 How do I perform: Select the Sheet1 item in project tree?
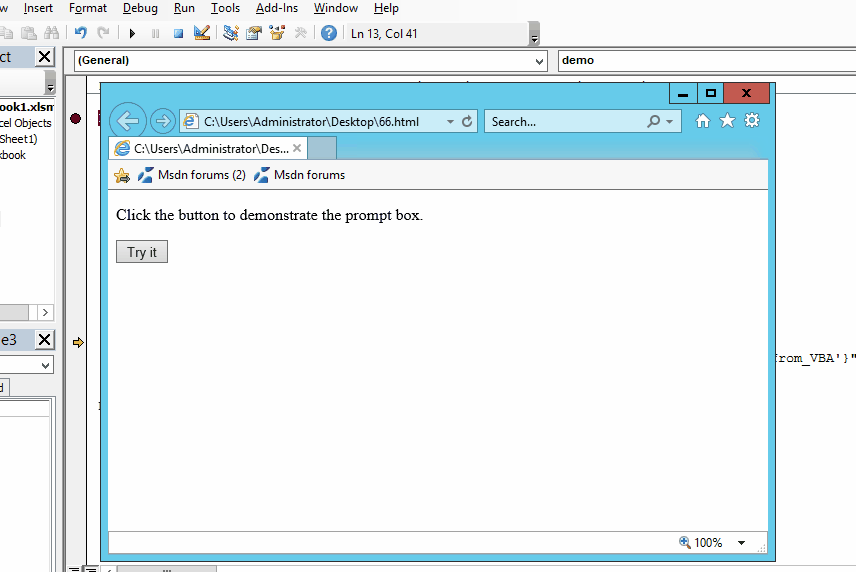tap(19, 139)
